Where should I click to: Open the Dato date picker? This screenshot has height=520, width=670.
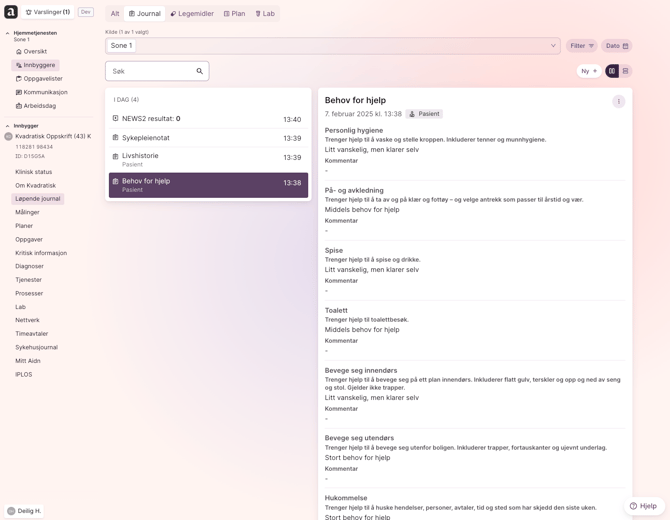coord(617,46)
